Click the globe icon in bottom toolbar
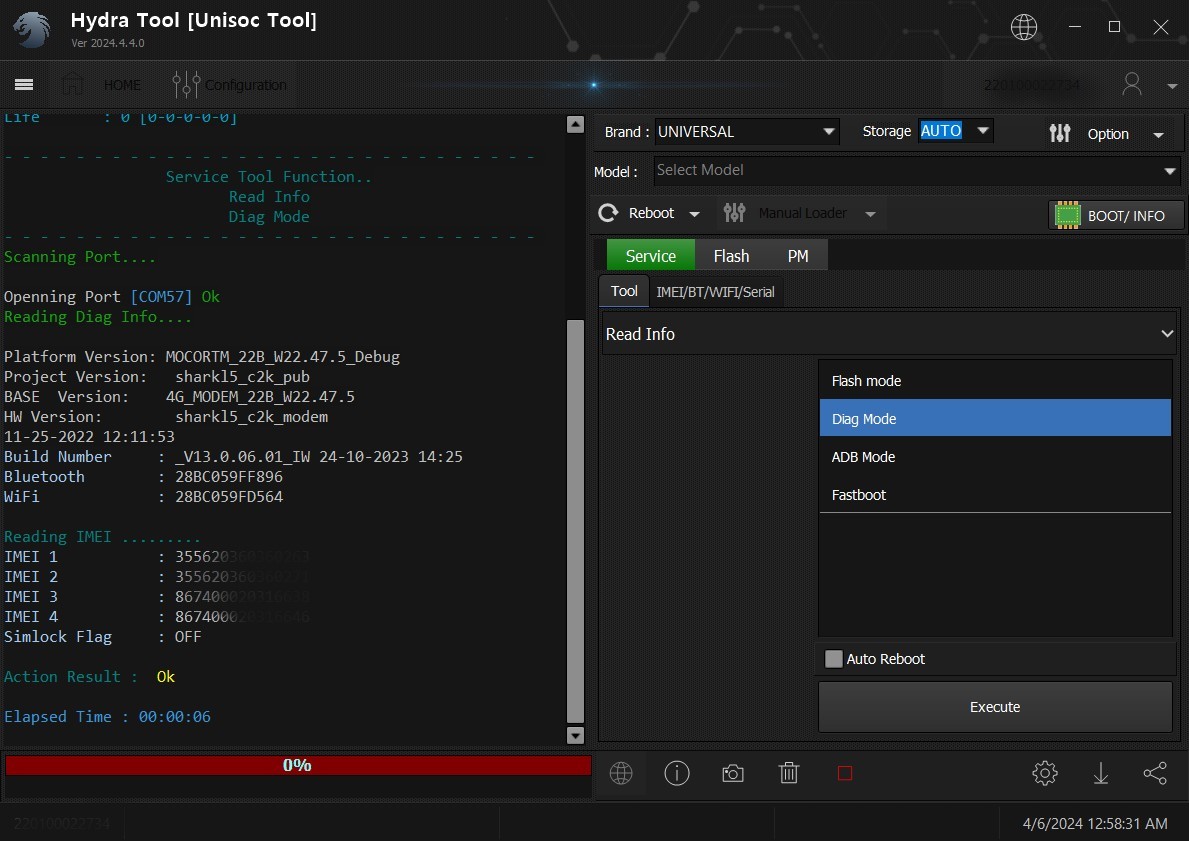1189x841 pixels. tap(621, 774)
